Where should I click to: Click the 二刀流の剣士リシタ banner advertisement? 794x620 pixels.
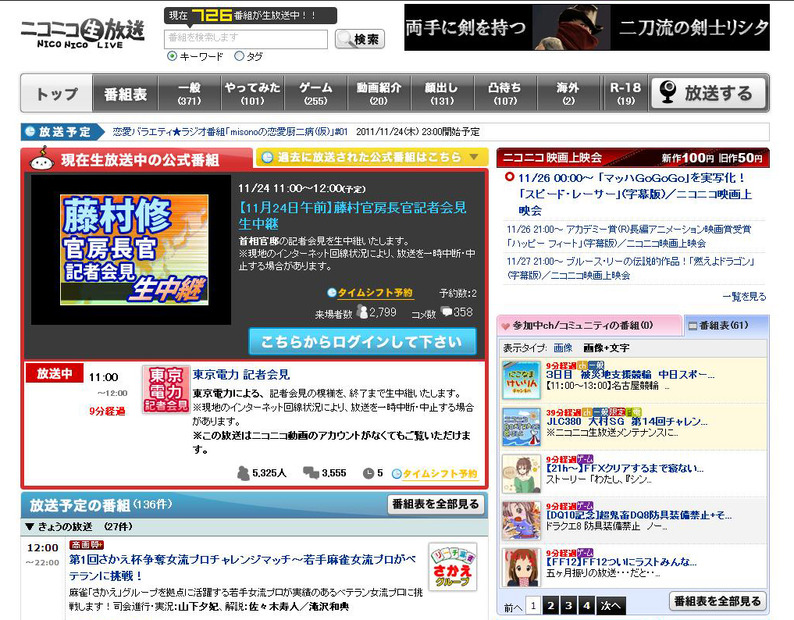point(587,27)
